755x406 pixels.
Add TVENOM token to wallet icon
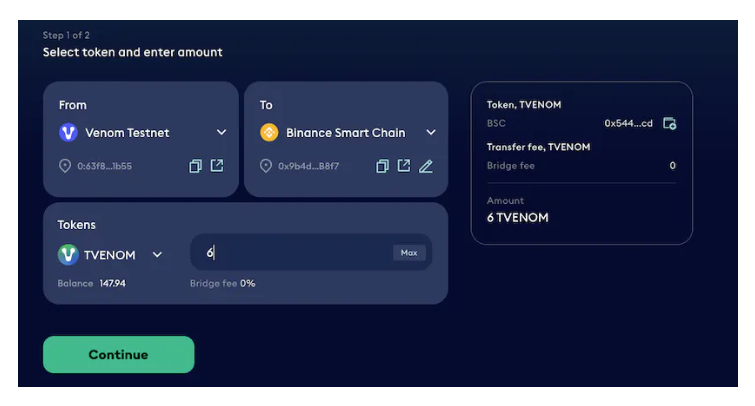tap(669, 123)
